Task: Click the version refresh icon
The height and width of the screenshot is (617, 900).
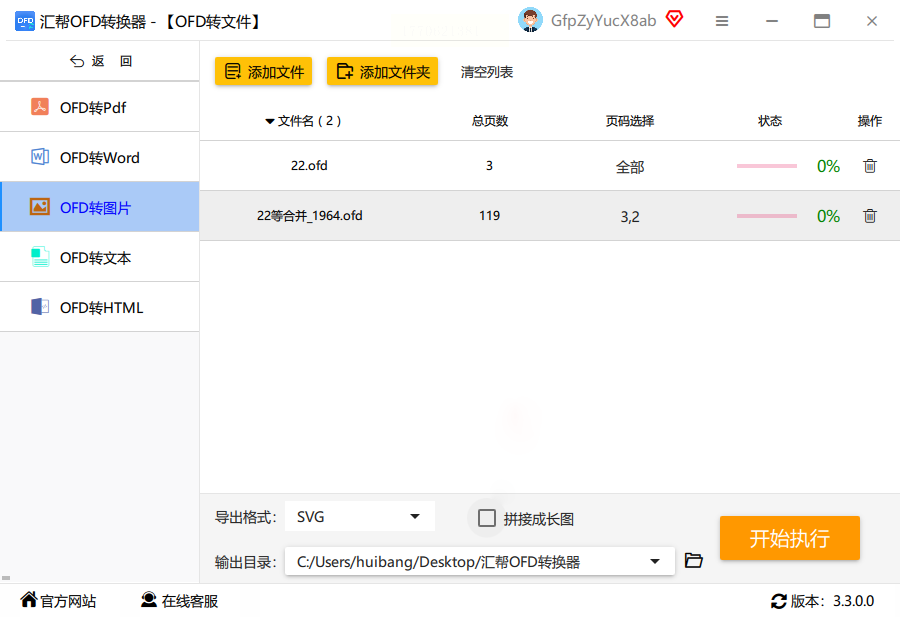Action: point(778,601)
